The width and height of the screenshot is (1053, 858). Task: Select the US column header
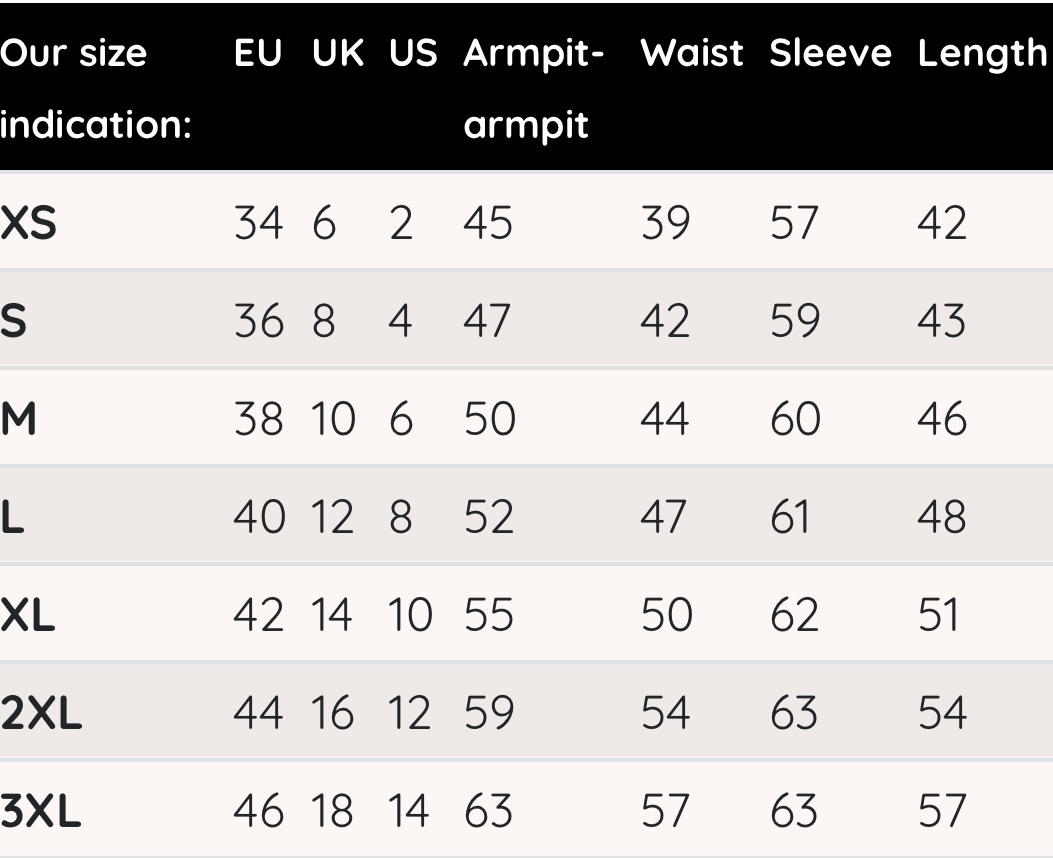(x=414, y=55)
